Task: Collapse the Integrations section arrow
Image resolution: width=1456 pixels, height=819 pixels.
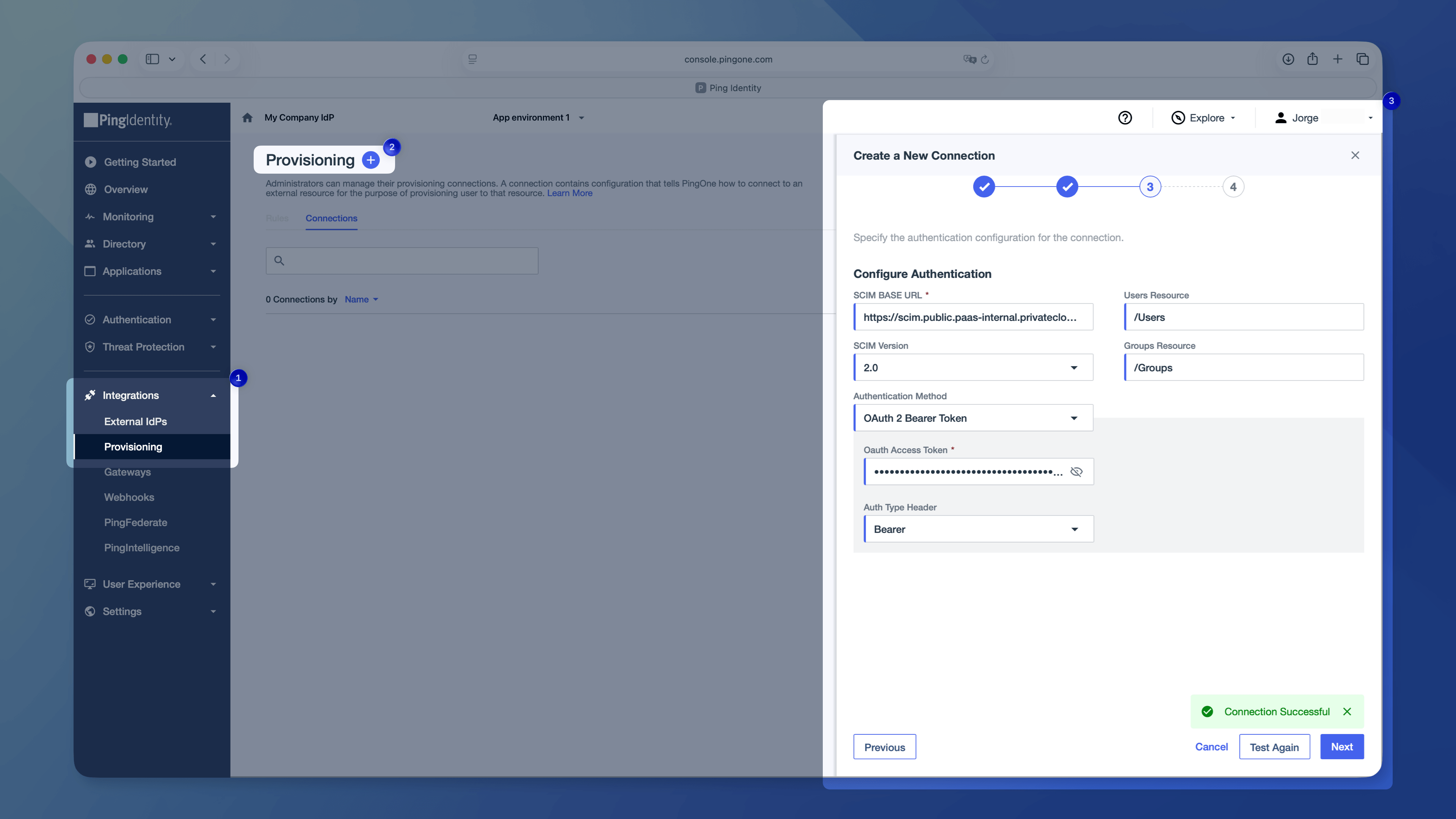Action: click(x=213, y=395)
